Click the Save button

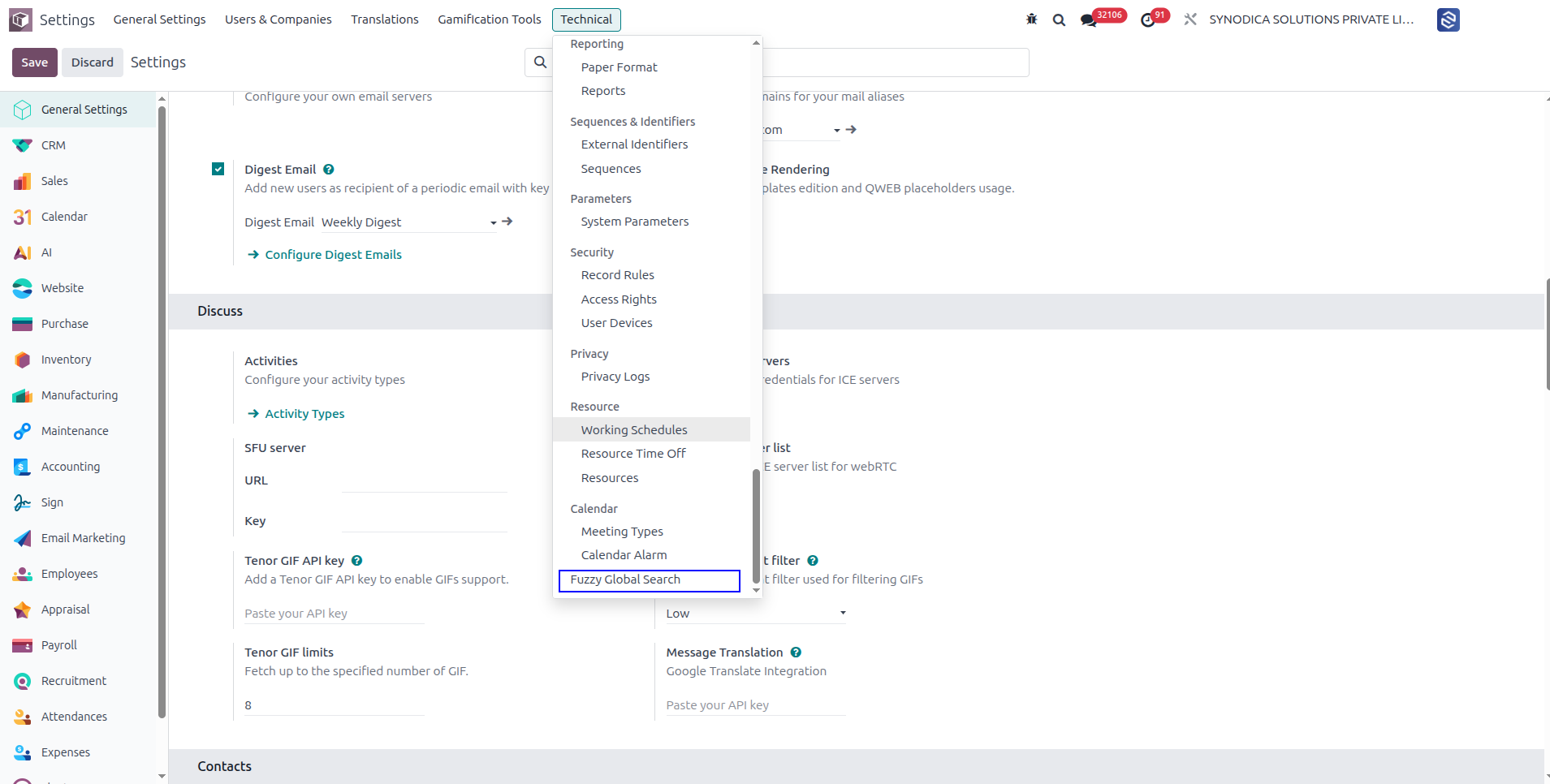35,62
